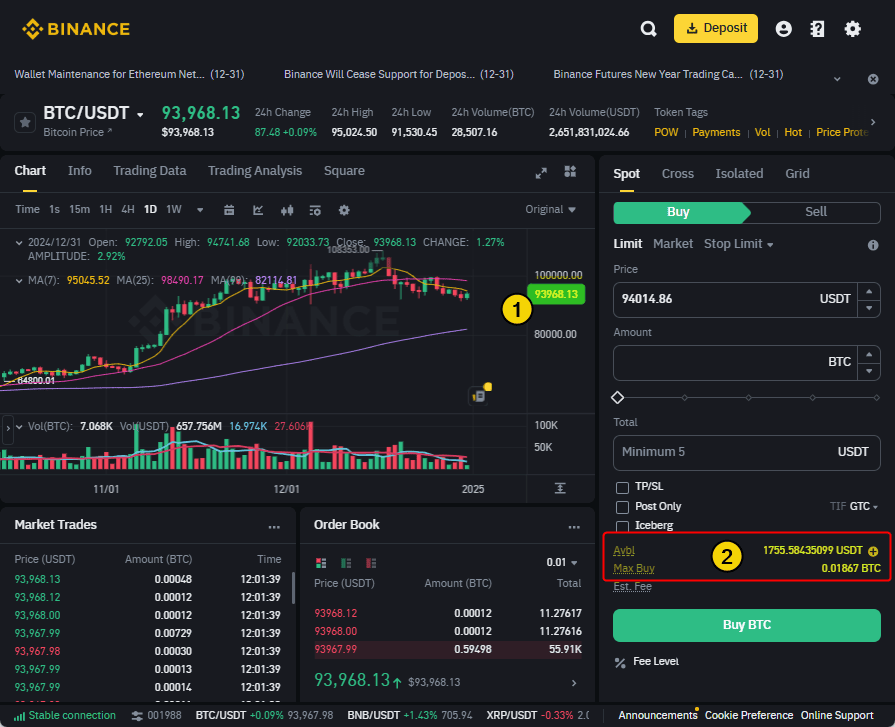This screenshot has height=727, width=895.
Task: Open the help question-mark icon
Action: [817, 29]
